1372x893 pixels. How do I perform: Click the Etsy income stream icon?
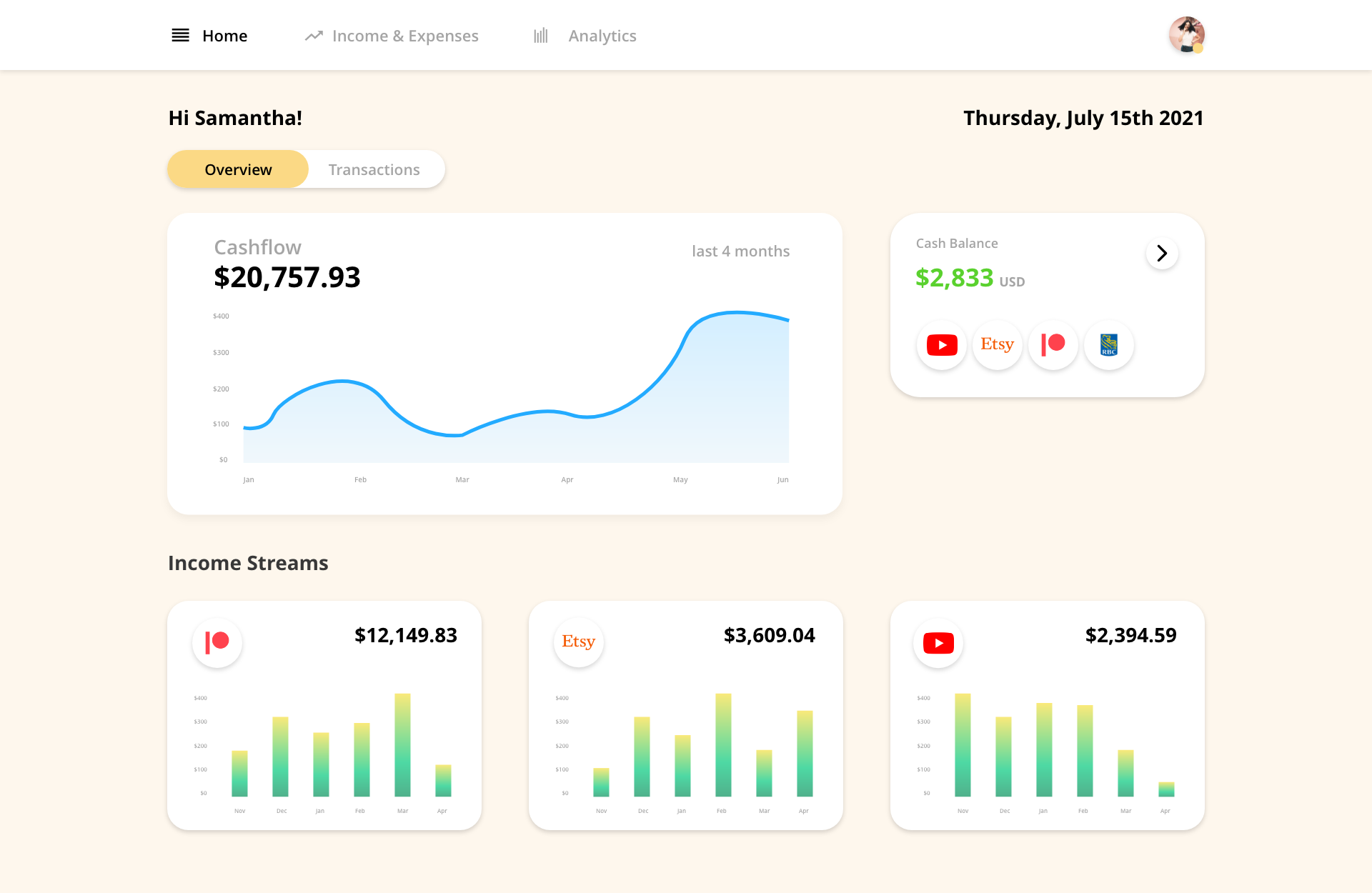579,642
